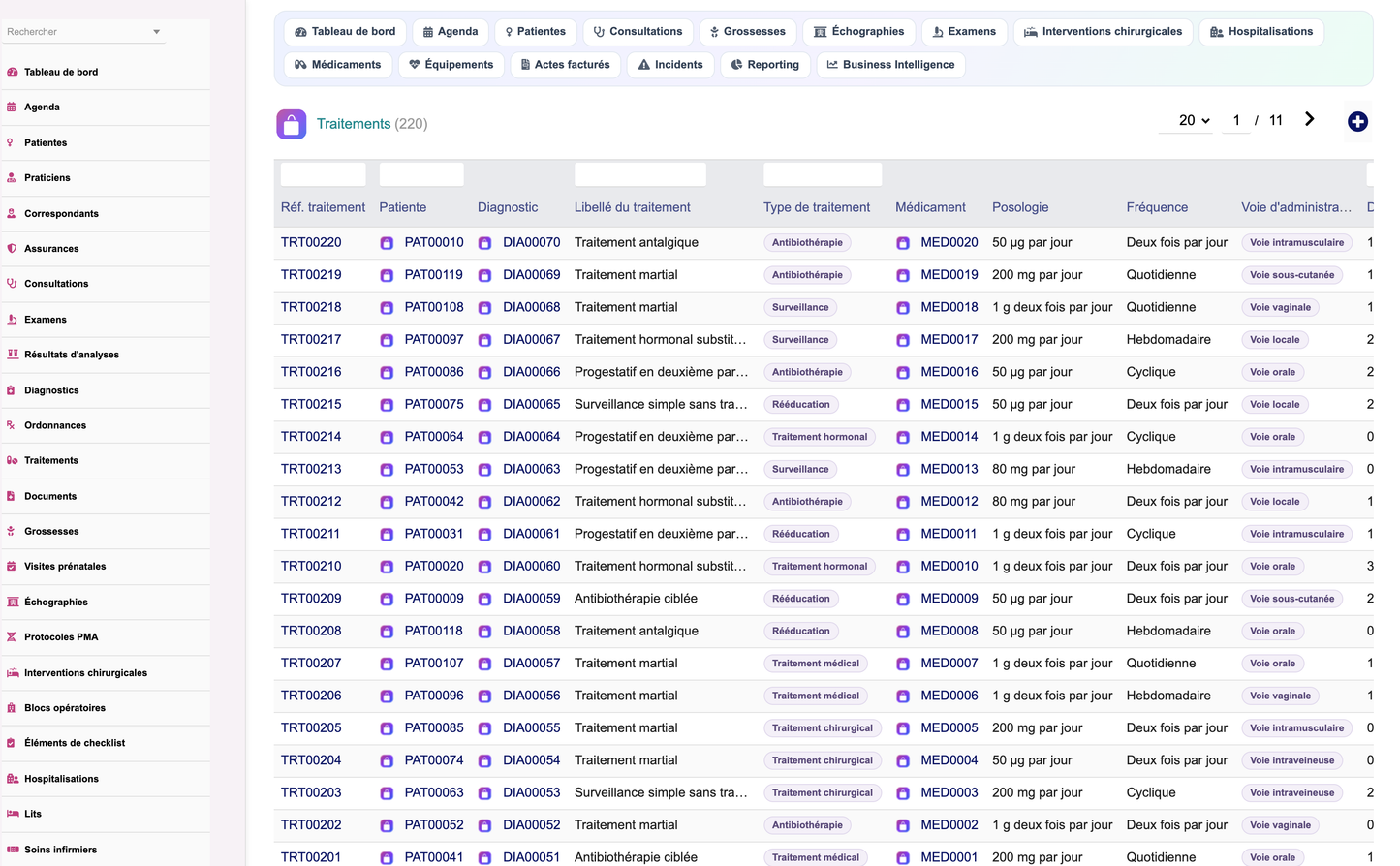This screenshot has width=1400, height=866.
Task: Click Voie sous-cutanée tag in TRT00219 row
Action: click(x=1291, y=275)
